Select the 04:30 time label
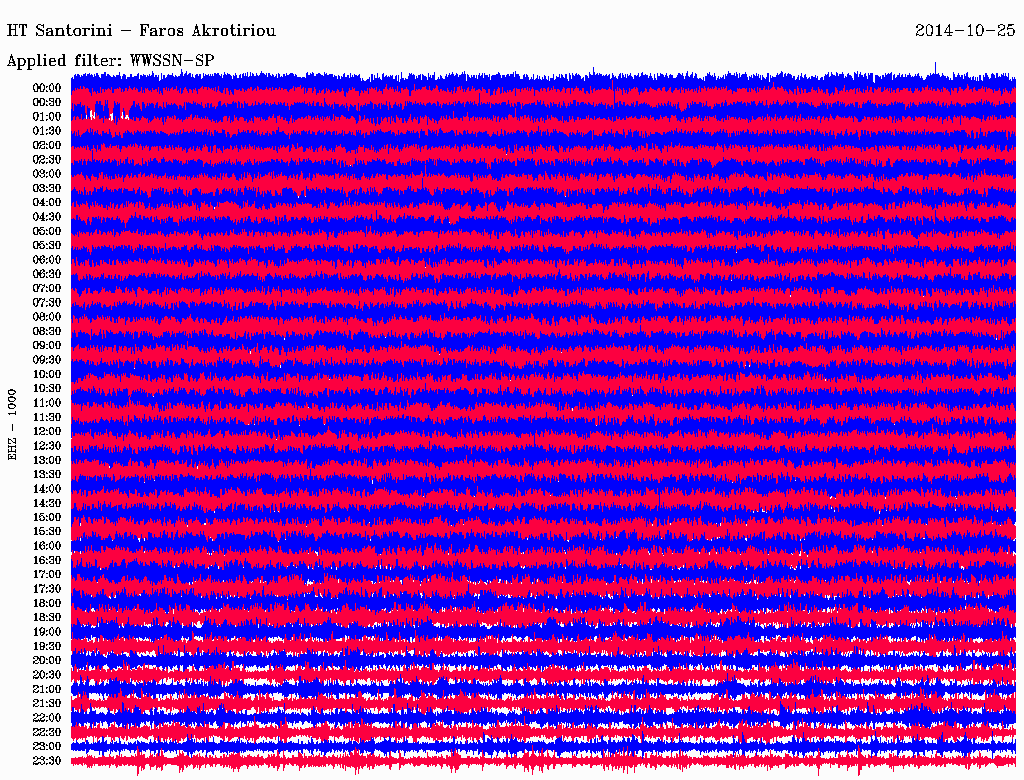This screenshot has width=1024, height=780. click(47, 217)
